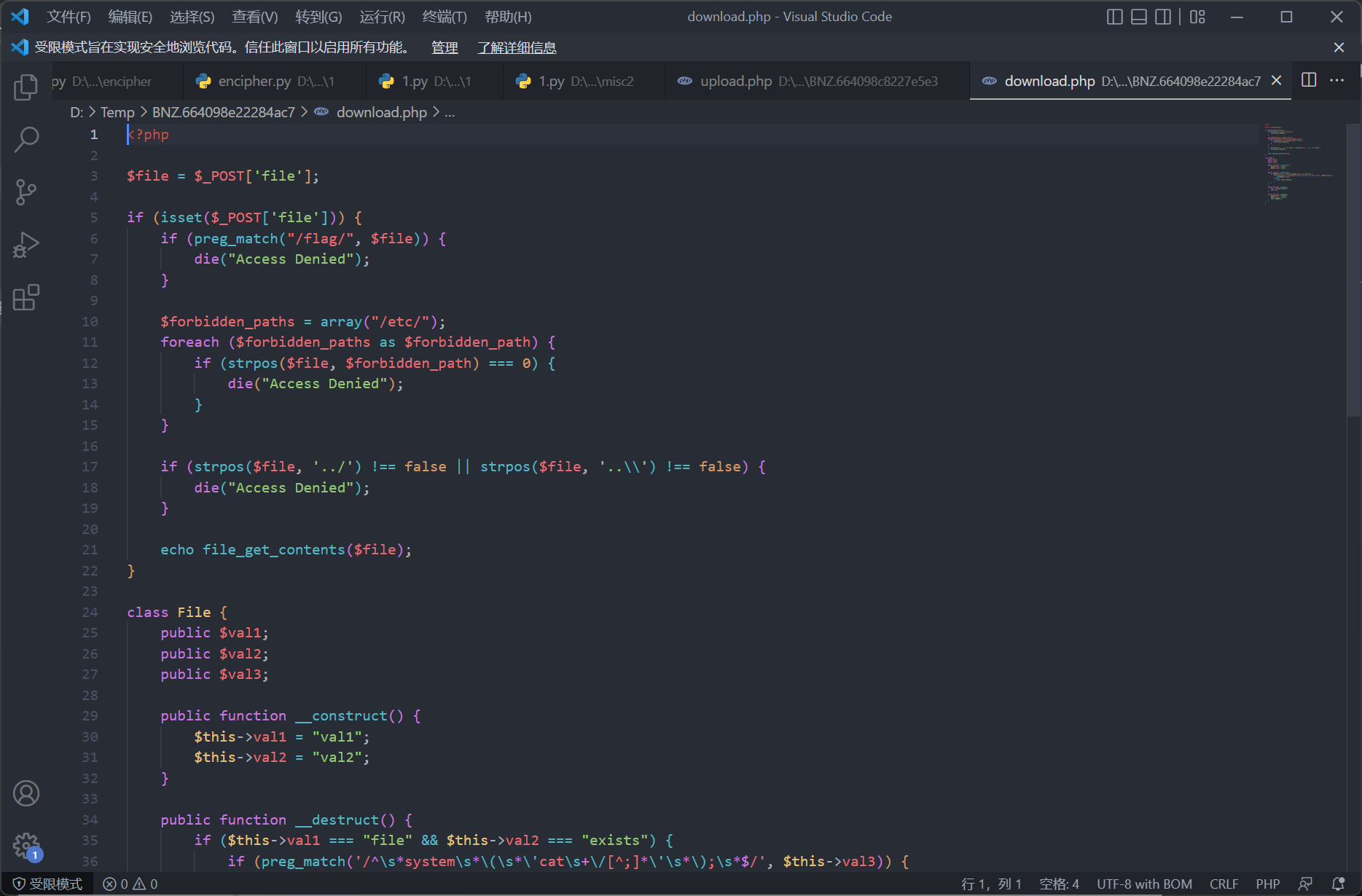Click the public function __destruct line
The image size is (1362, 896).
pyautogui.click(x=286, y=820)
